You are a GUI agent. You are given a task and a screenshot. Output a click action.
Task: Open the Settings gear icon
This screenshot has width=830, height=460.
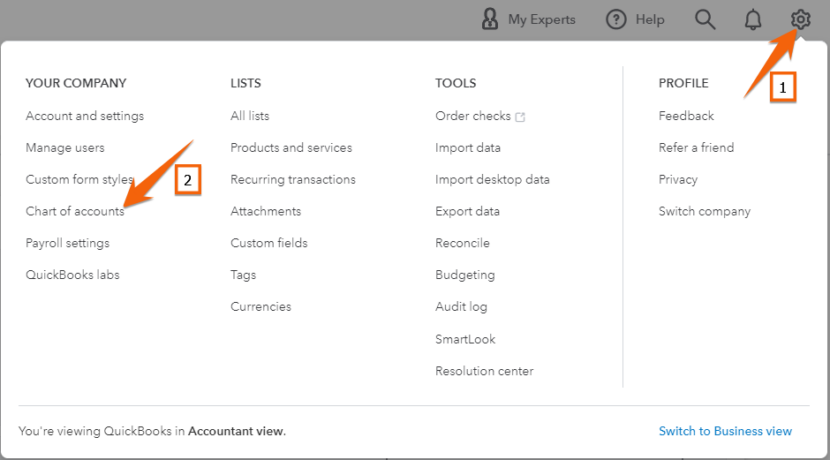tap(800, 20)
